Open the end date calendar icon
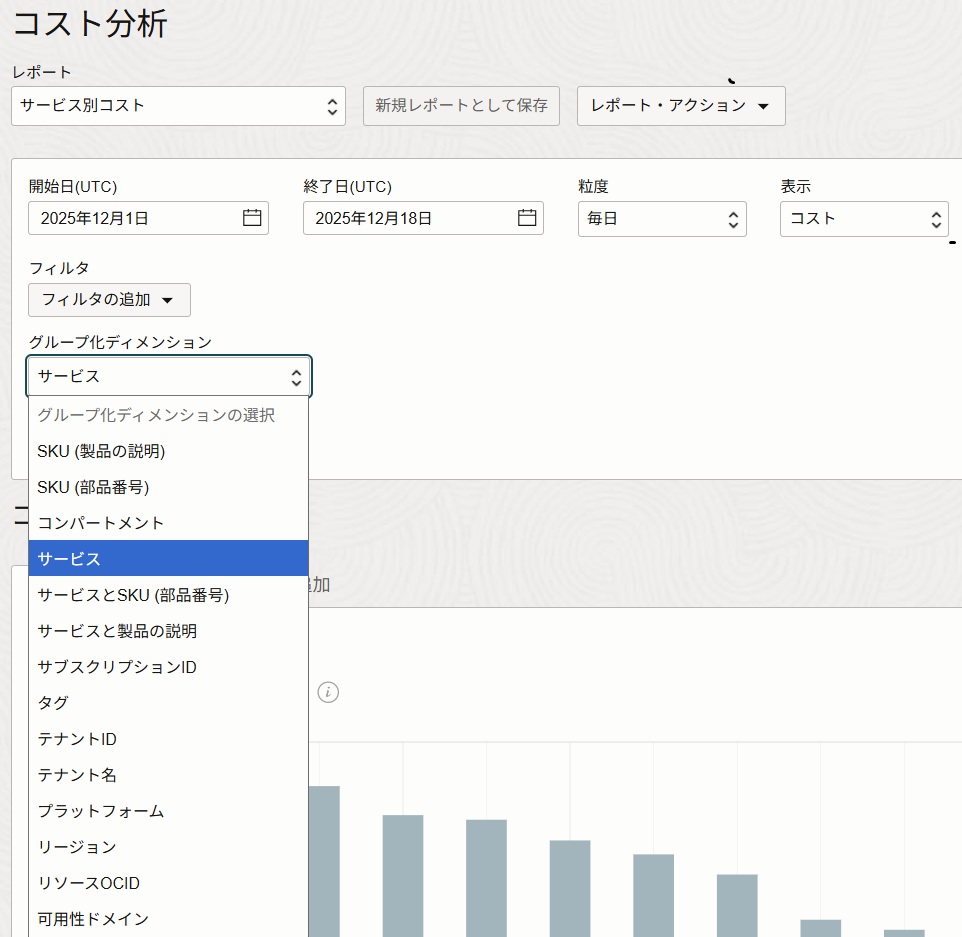This screenshot has width=962, height=937. (527, 218)
